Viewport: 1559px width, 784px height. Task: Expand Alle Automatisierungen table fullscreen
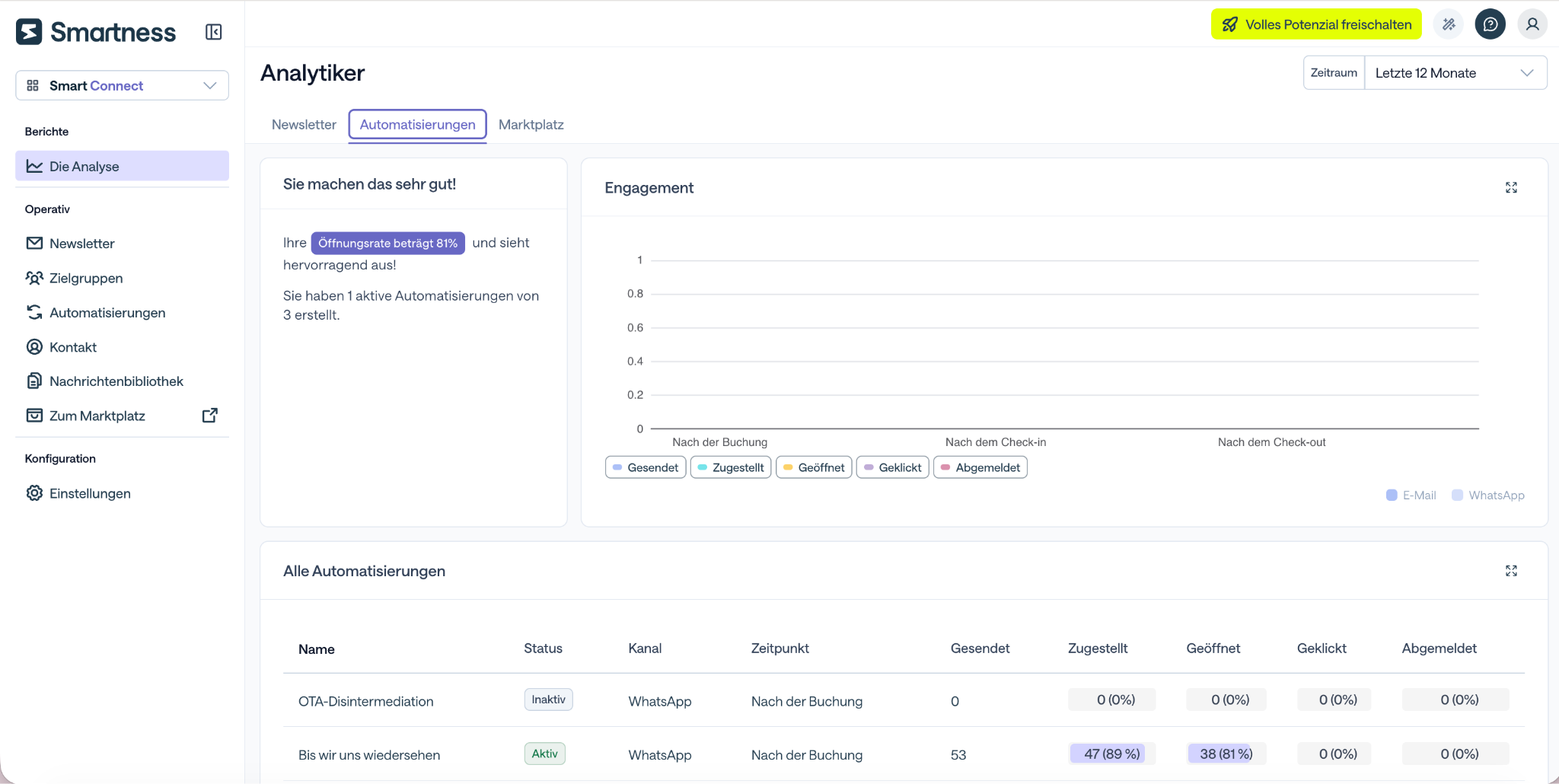pos(1511,571)
